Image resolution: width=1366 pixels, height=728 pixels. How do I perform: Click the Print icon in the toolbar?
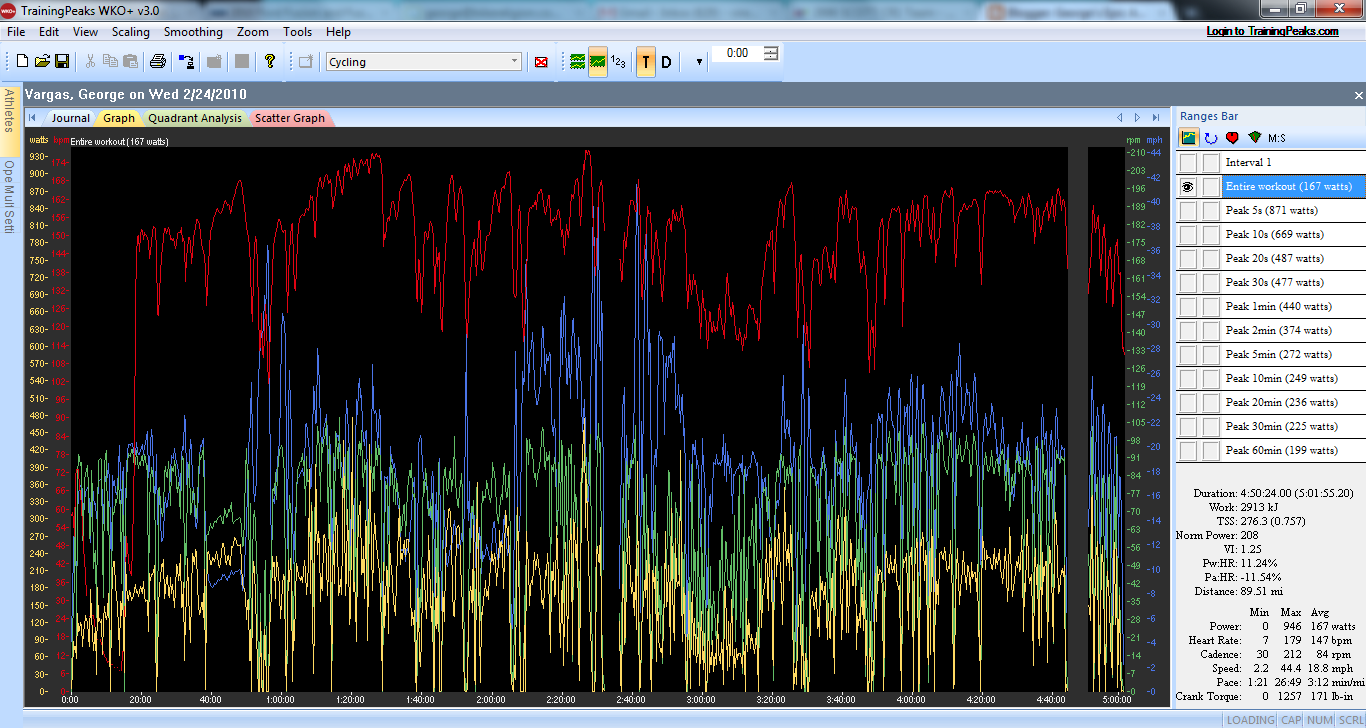[x=157, y=62]
